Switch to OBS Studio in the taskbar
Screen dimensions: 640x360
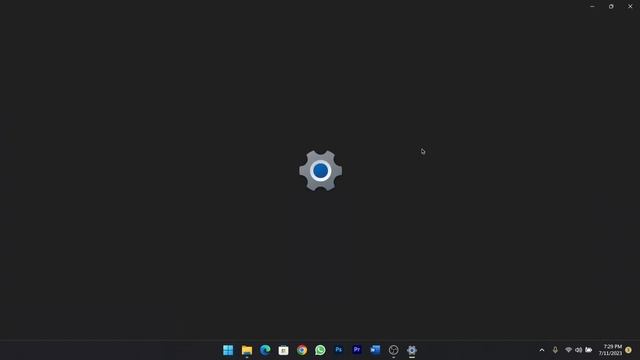pos(393,350)
